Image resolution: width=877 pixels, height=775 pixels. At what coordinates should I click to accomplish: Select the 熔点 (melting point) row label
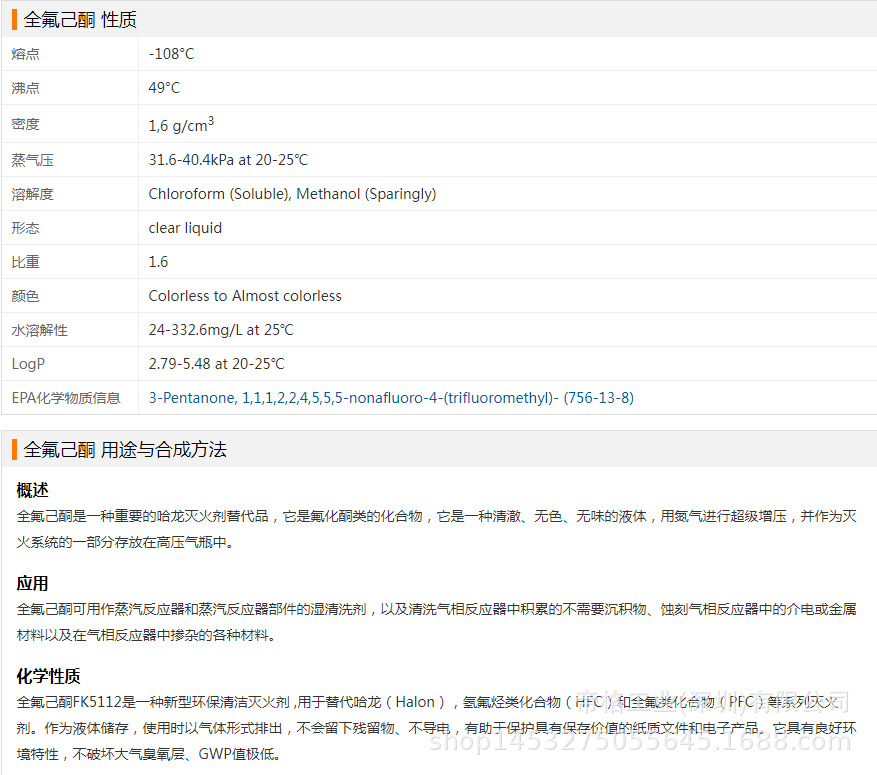click(25, 54)
